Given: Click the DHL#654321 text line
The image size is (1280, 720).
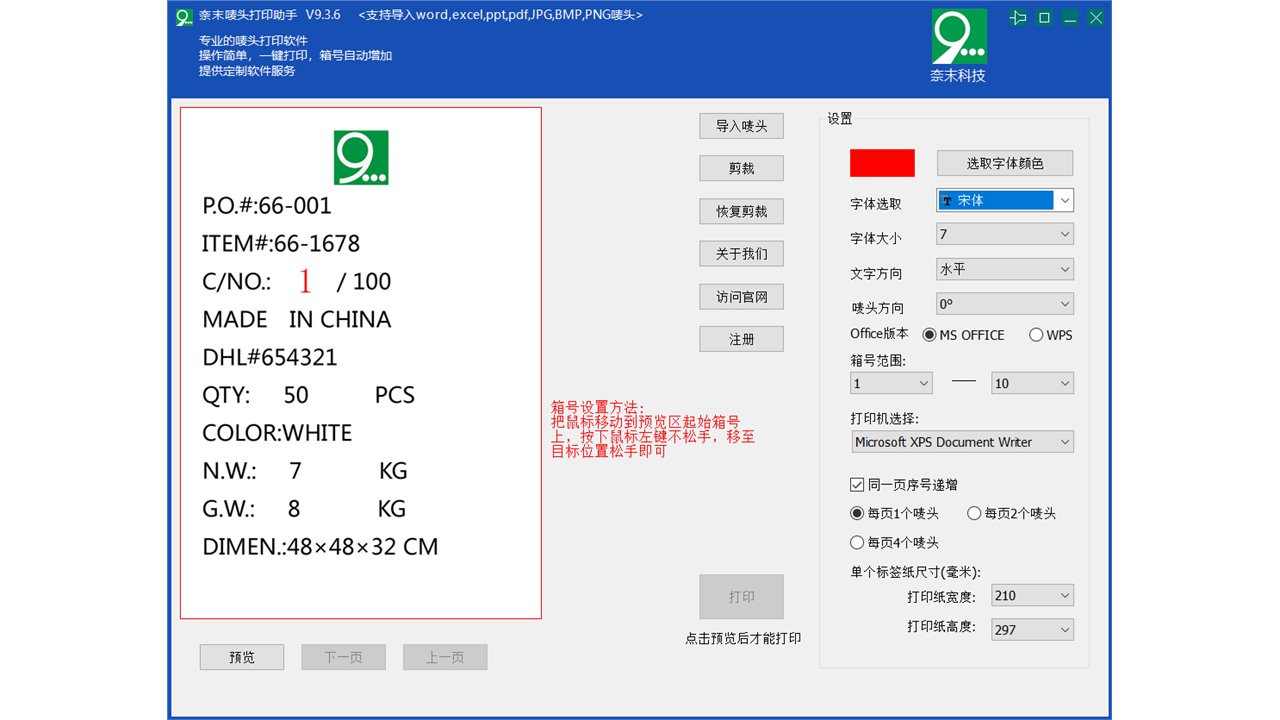Looking at the screenshot, I should 270,358.
